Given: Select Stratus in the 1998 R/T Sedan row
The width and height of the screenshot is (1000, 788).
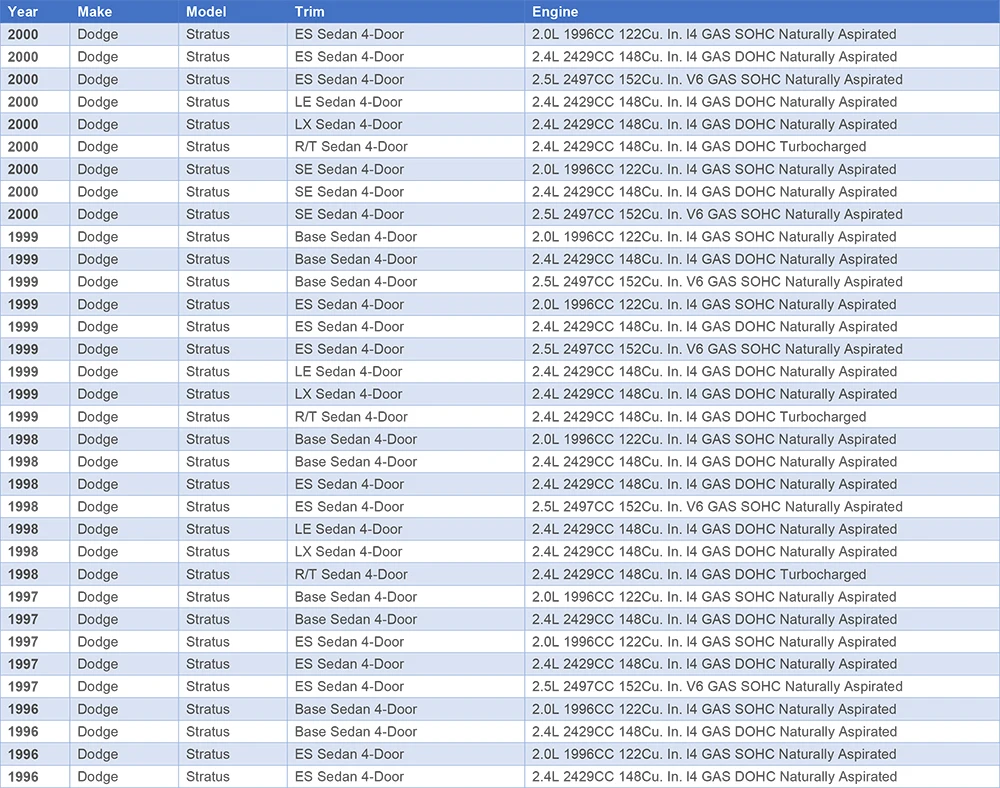Looking at the screenshot, I should pos(233,574).
